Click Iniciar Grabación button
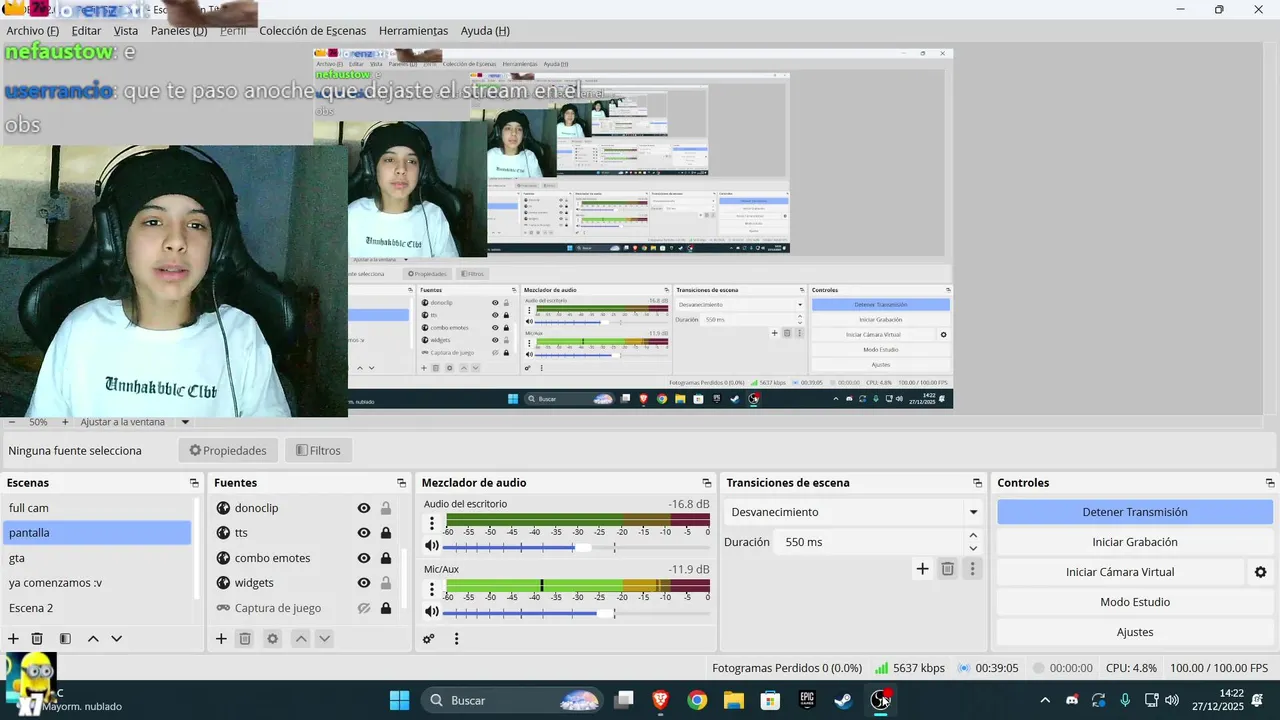The width and height of the screenshot is (1280, 720). tap(1135, 542)
